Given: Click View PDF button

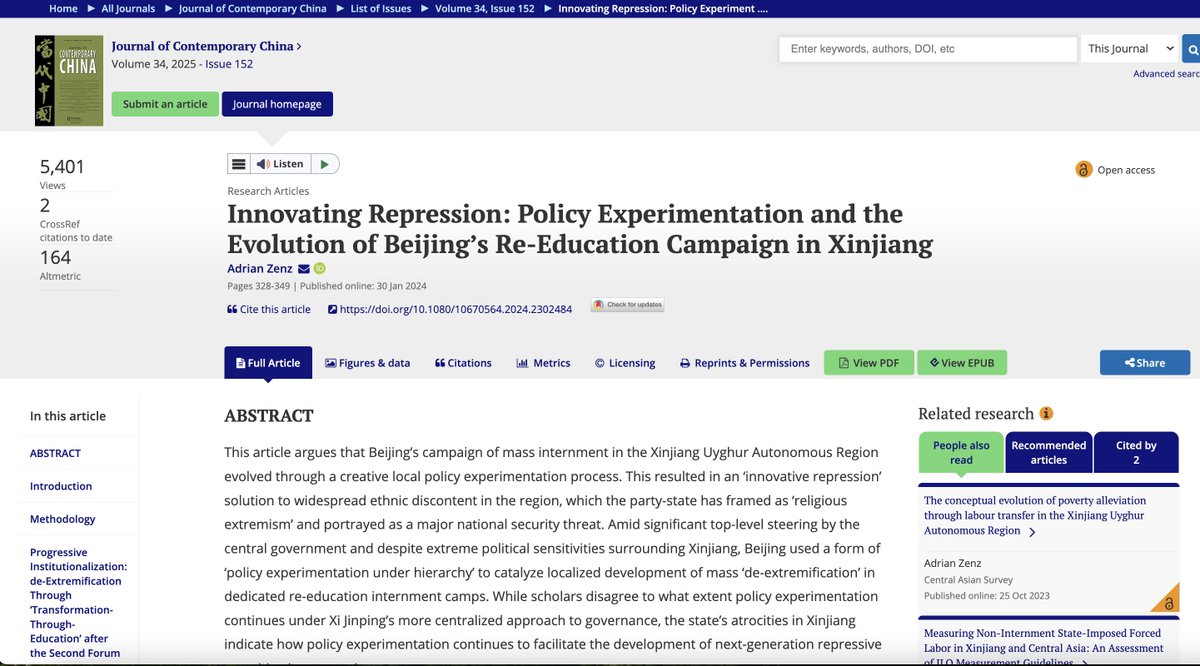Looking at the screenshot, I should [x=869, y=362].
